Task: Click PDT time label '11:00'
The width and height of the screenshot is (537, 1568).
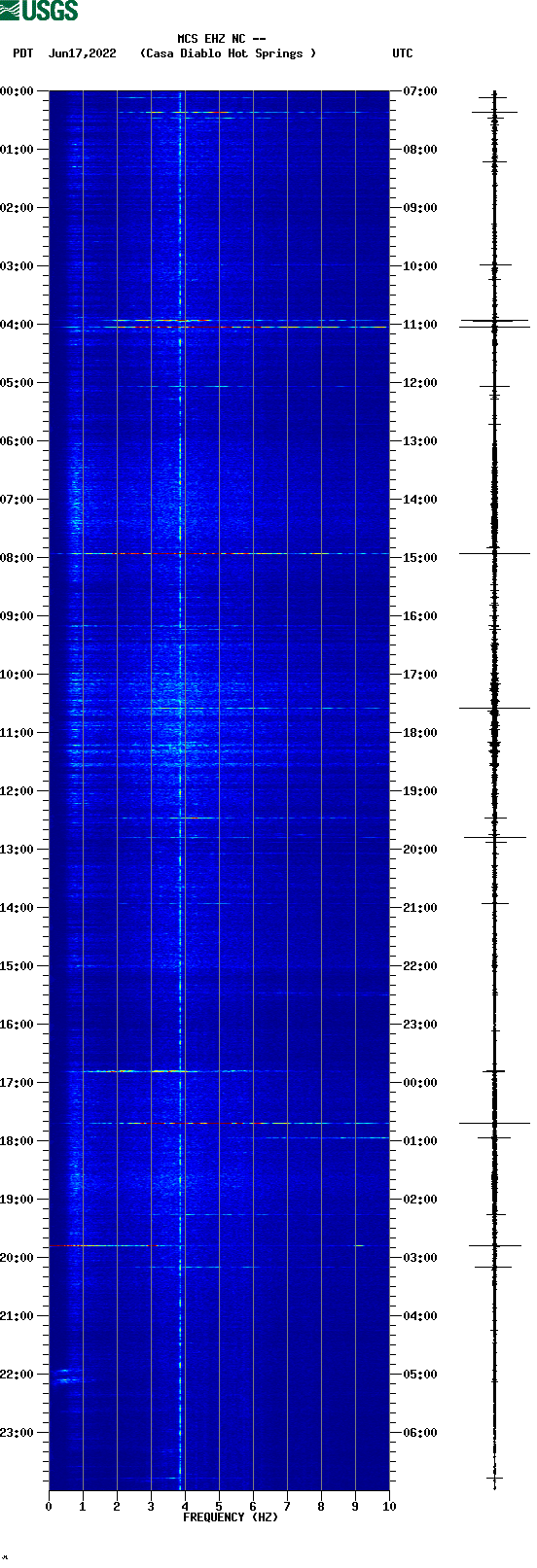Action: click(x=18, y=733)
